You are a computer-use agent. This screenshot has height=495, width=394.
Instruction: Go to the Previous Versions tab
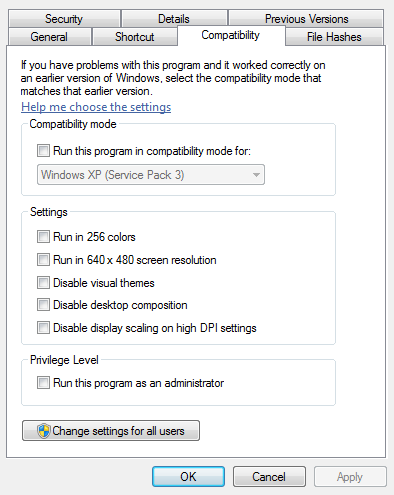point(306,19)
